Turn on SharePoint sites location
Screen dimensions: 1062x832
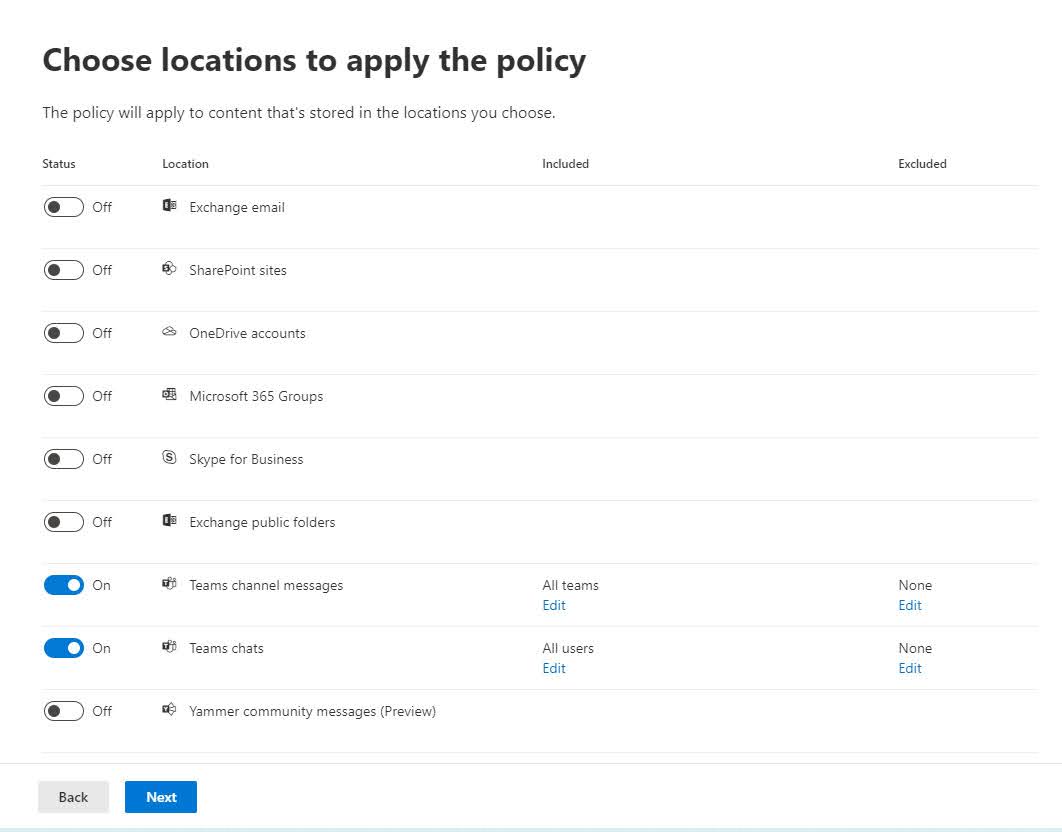(64, 270)
